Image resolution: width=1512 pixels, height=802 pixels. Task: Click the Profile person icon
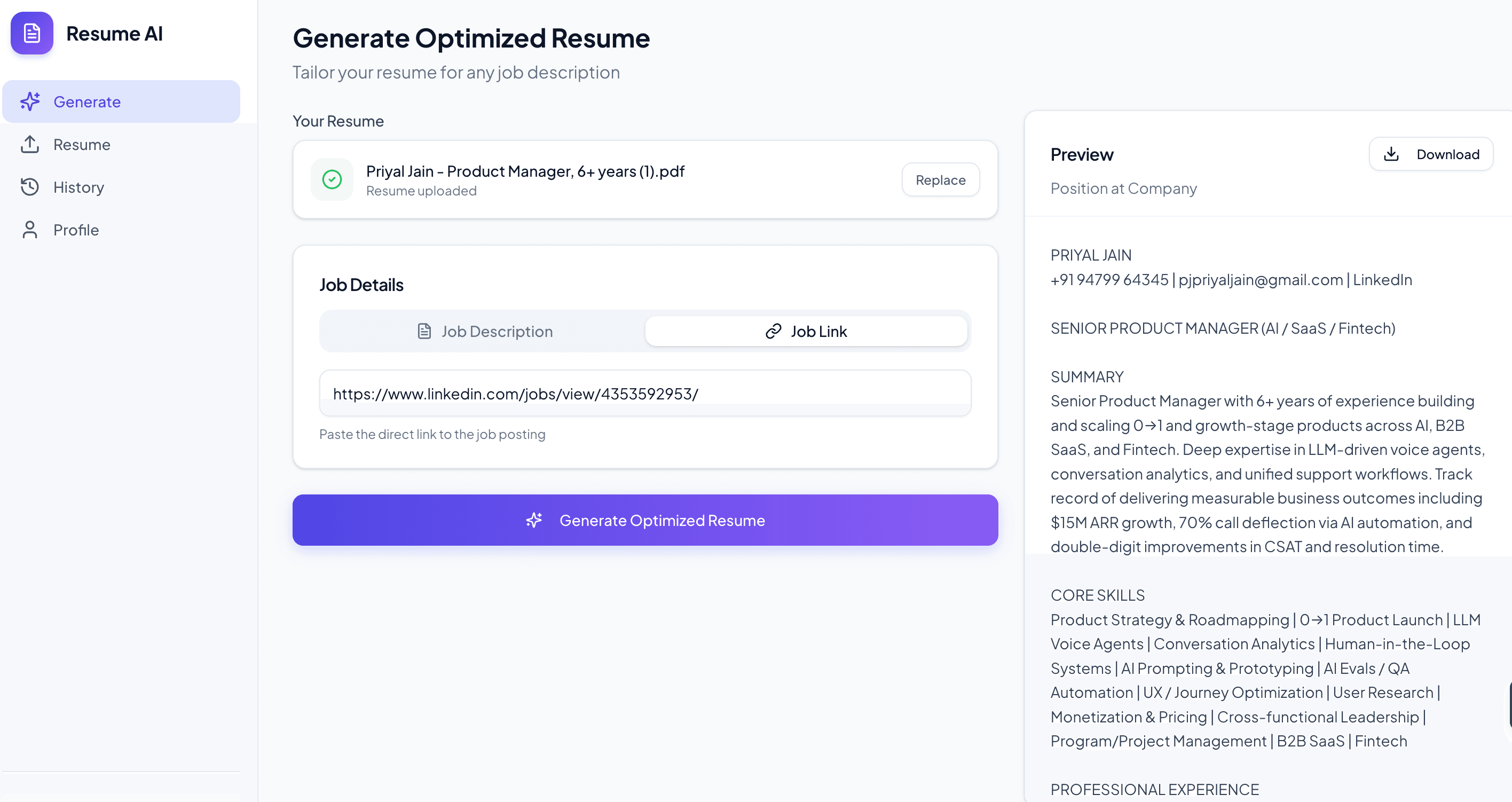pos(30,230)
